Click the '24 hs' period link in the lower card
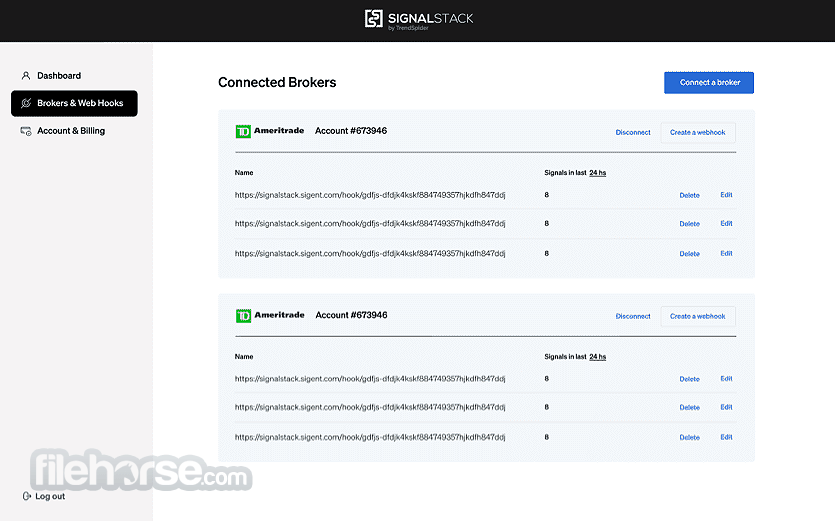 point(597,356)
